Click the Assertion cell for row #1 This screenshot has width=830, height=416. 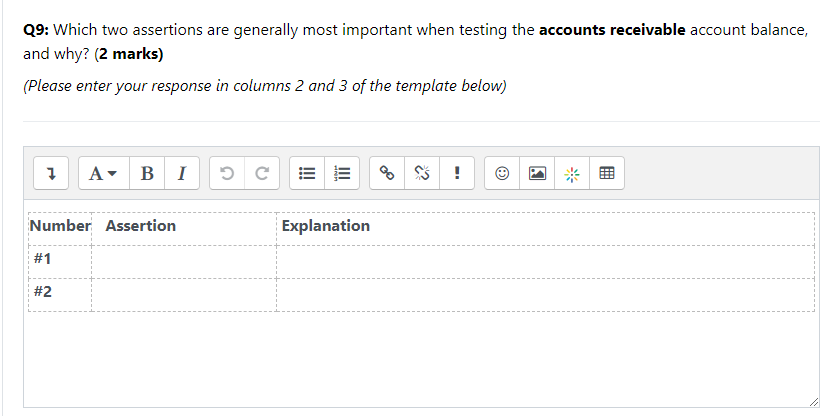coord(184,260)
